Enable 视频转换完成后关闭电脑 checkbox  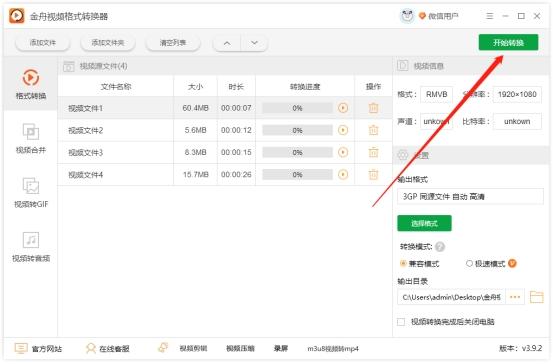pyautogui.click(x=401, y=322)
